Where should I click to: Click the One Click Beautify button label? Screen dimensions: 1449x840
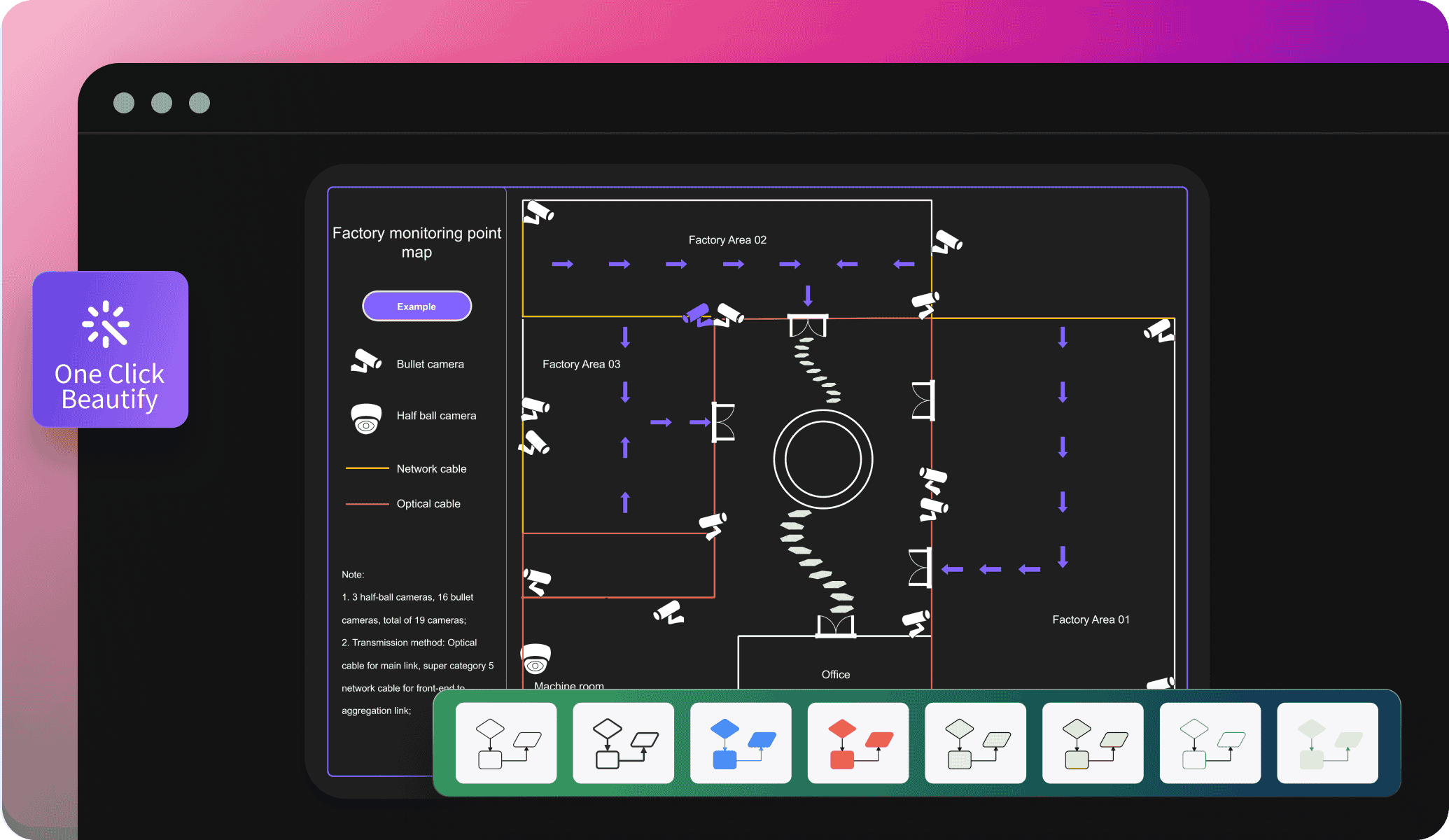[x=109, y=386]
